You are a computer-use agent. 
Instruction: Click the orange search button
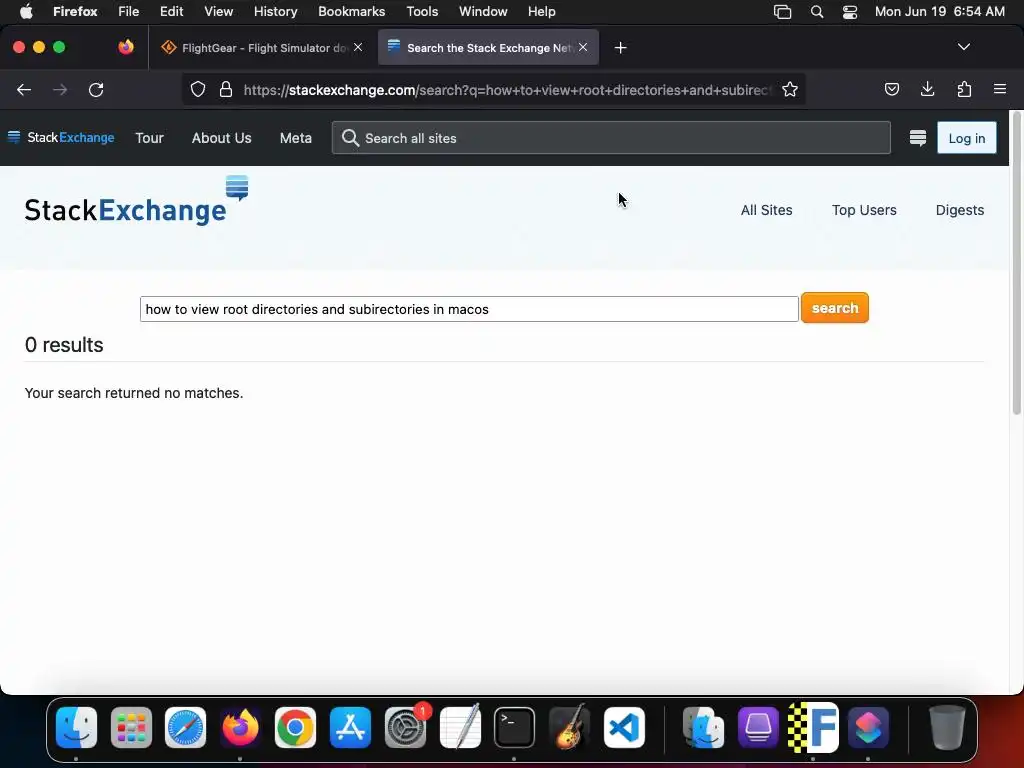pyautogui.click(x=835, y=308)
